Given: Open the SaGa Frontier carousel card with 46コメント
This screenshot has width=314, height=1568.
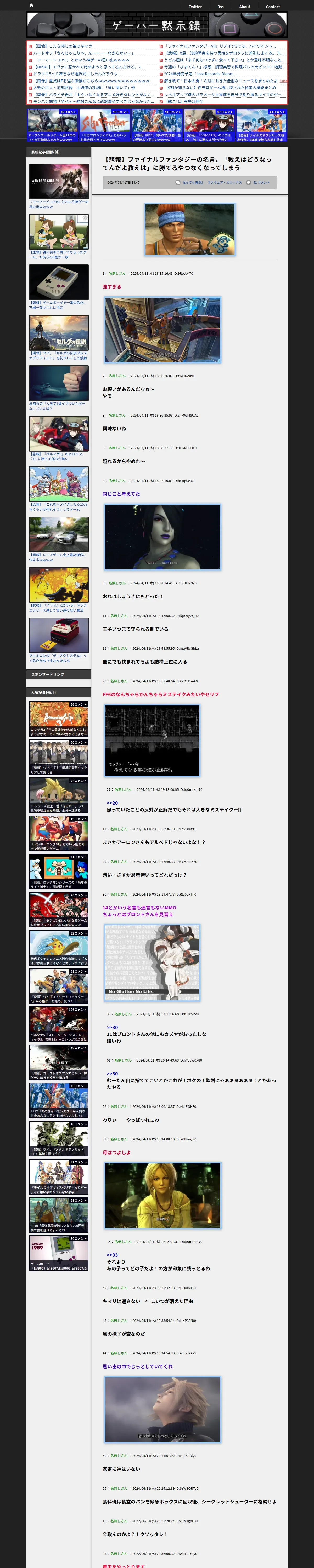Looking at the screenshot, I should [105, 125].
